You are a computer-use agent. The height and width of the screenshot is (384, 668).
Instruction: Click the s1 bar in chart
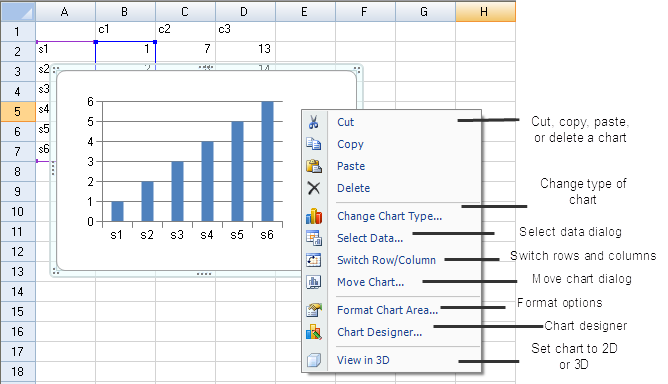click(x=117, y=211)
